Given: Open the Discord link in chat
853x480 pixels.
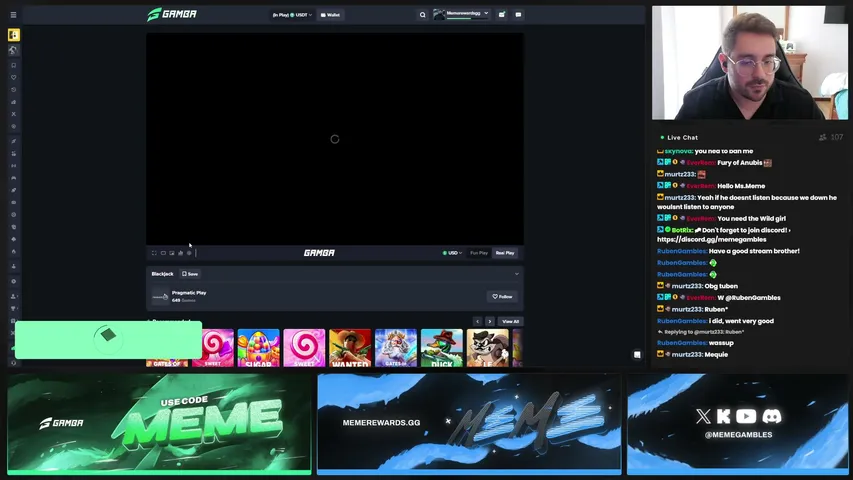Looking at the screenshot, I should [x=712, y=239].
